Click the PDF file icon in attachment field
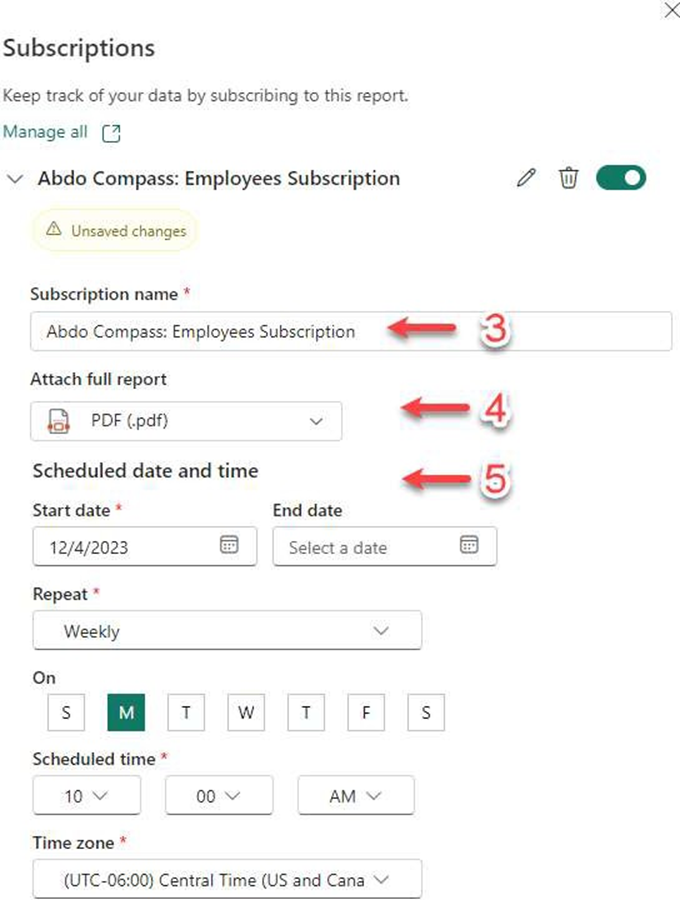This screenshot has width=680, height=900. tap(56, 421)
